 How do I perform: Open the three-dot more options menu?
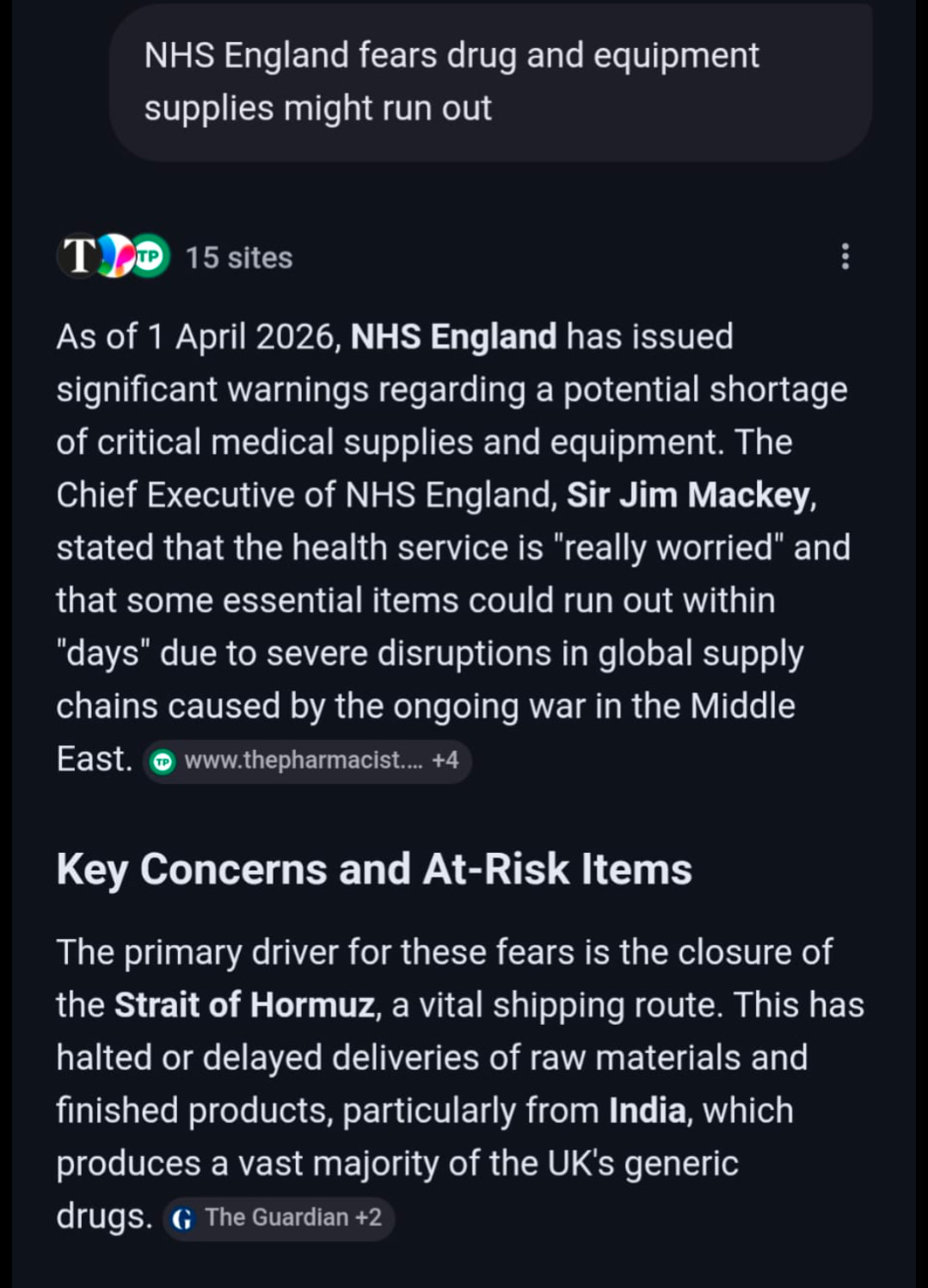[845, 256]
